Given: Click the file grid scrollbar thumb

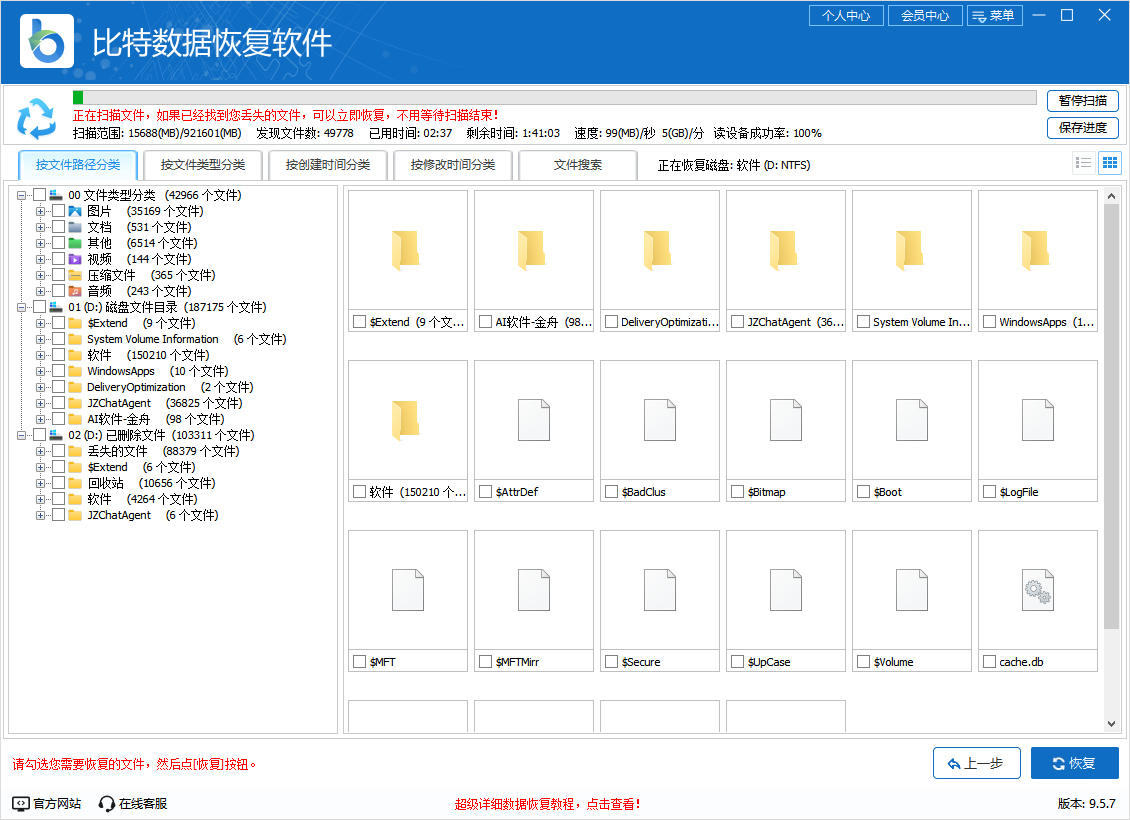Looking at the screenshot, I should pos(1111,416).
